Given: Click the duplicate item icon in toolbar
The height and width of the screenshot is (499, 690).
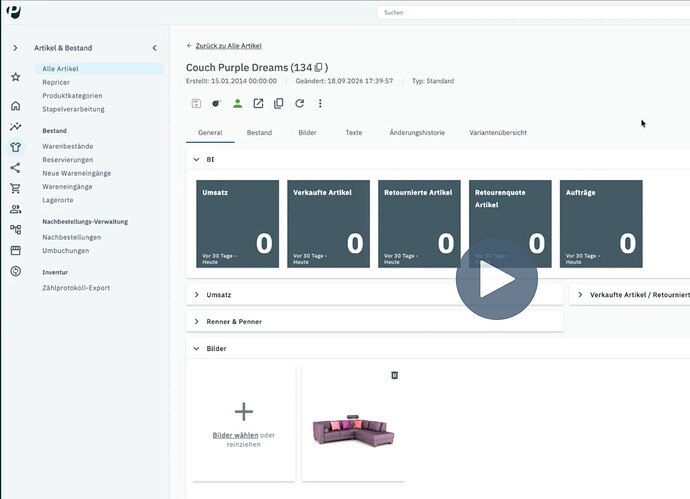Looking at the screenshot, I should pos(279,103).
